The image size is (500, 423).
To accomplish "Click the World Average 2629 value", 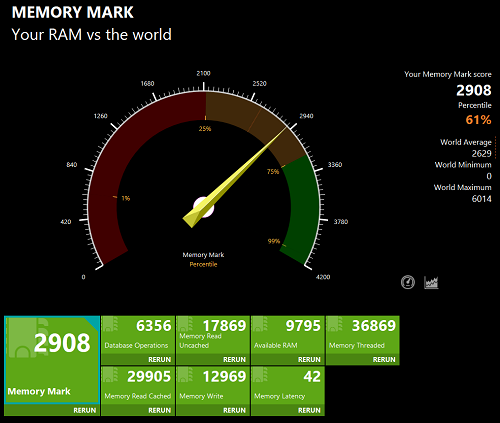I will point(481,153).
